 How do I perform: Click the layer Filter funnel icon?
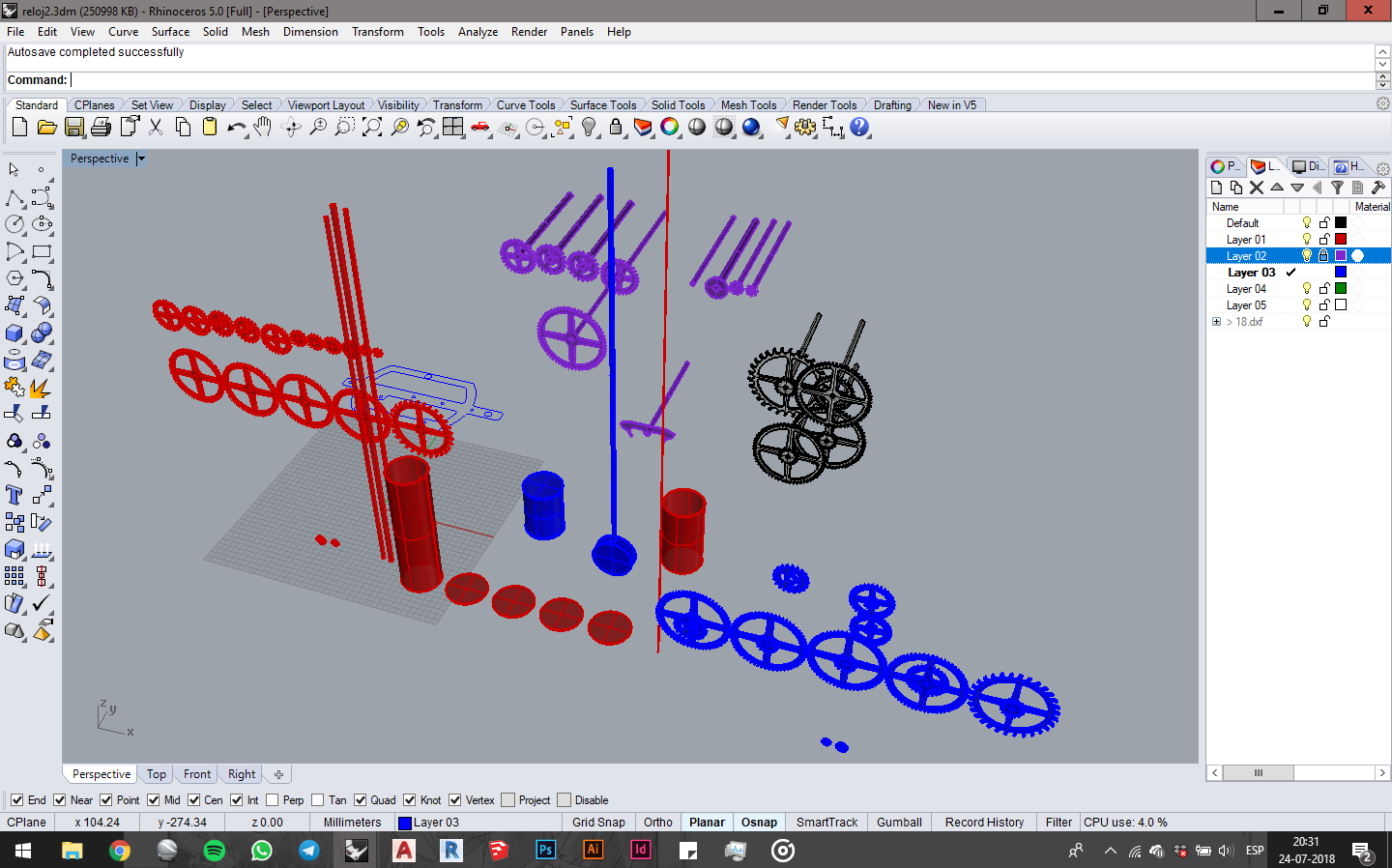pyautogui.click(x=1338, y=188)
